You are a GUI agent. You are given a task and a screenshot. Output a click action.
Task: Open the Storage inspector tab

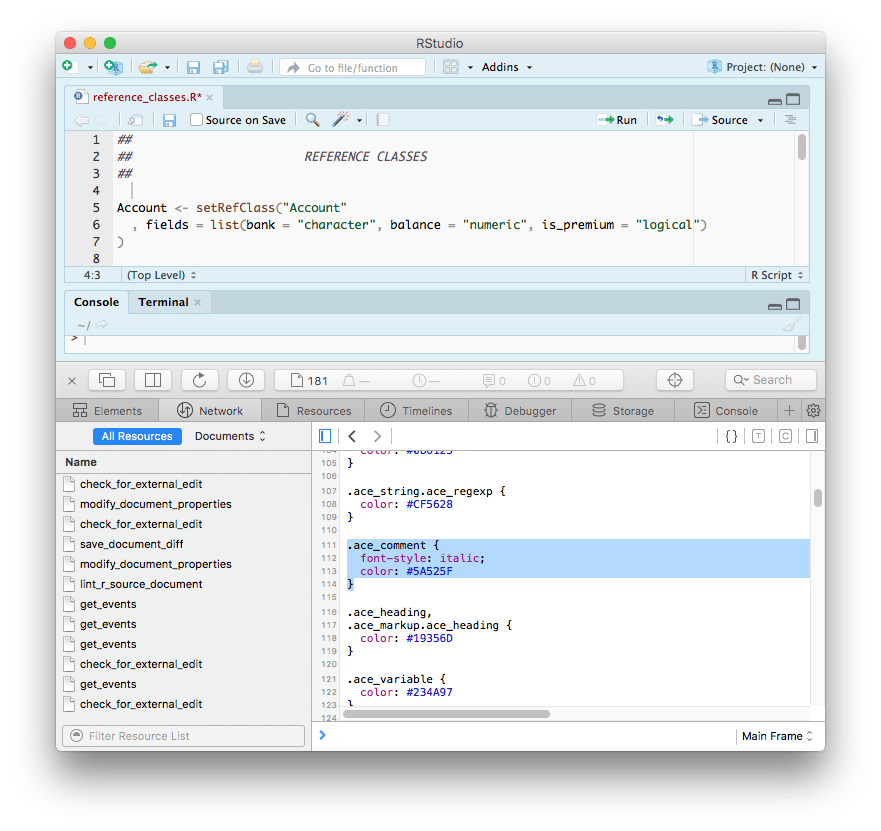click(623, 411)
